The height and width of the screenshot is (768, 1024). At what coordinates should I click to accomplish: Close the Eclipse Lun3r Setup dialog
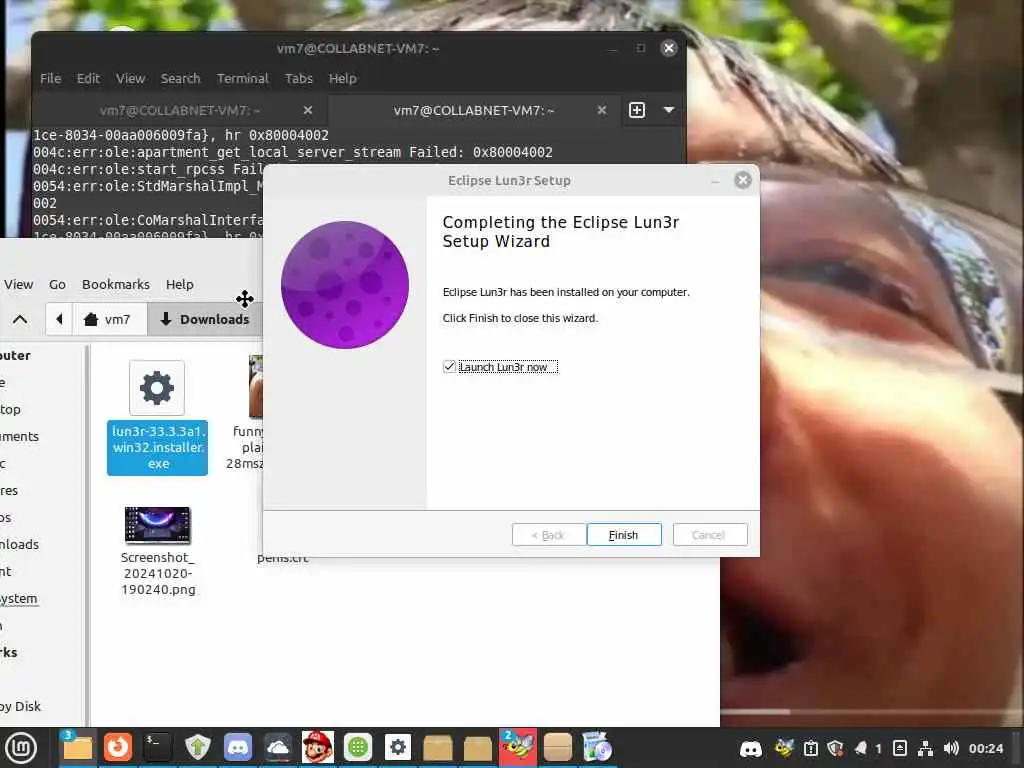click(743, 180)
